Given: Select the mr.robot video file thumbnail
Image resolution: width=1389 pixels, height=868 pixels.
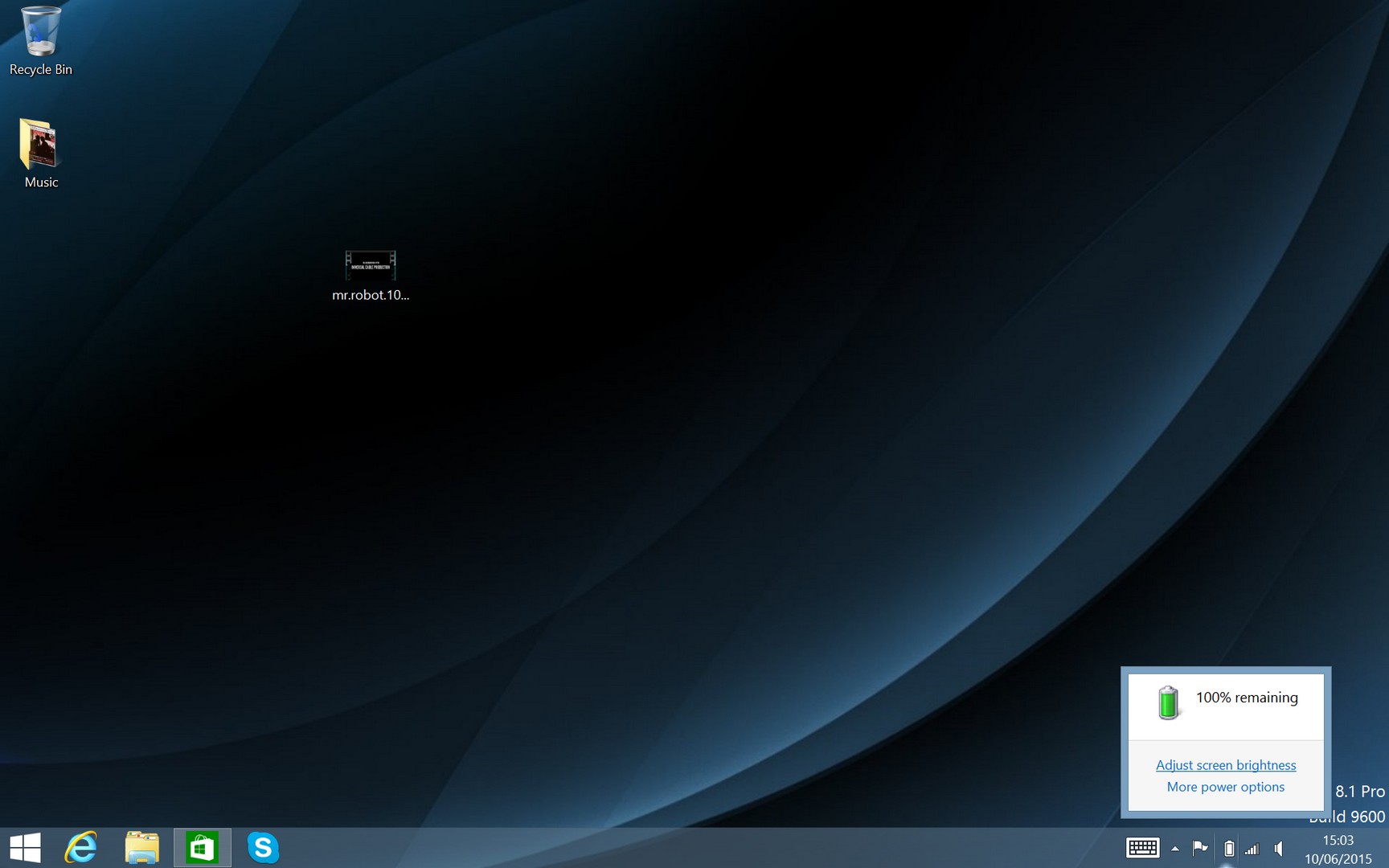Looking at the screenshot, I should click(x=371, y=265).
